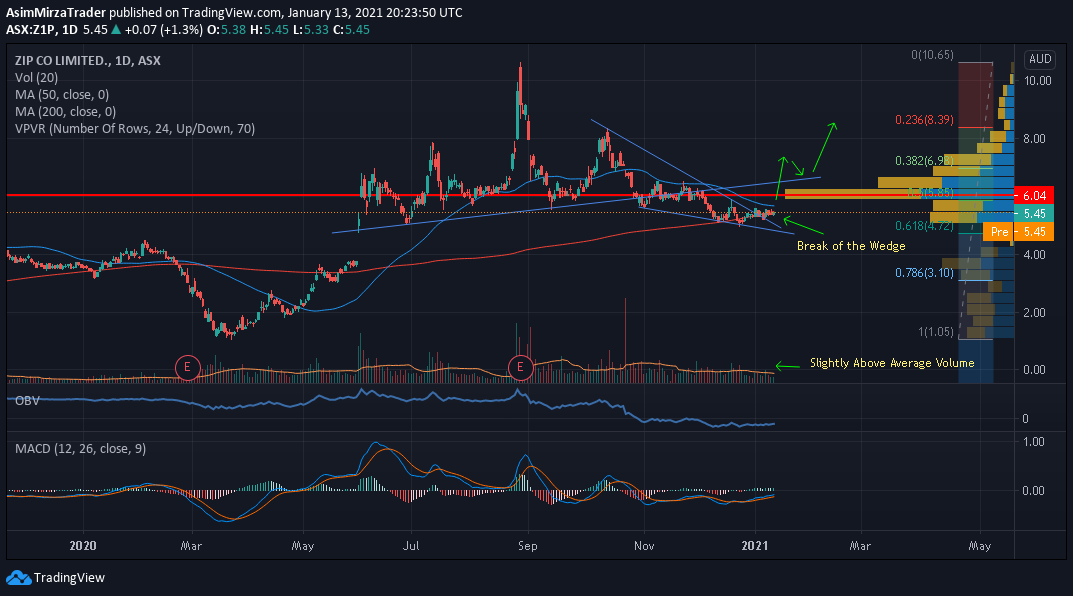Image resolution: width=1073 pixels, height=596 pixels.
Task: Click the 0.382(6.98) Fibonacci level label
Action: point(924,161)
